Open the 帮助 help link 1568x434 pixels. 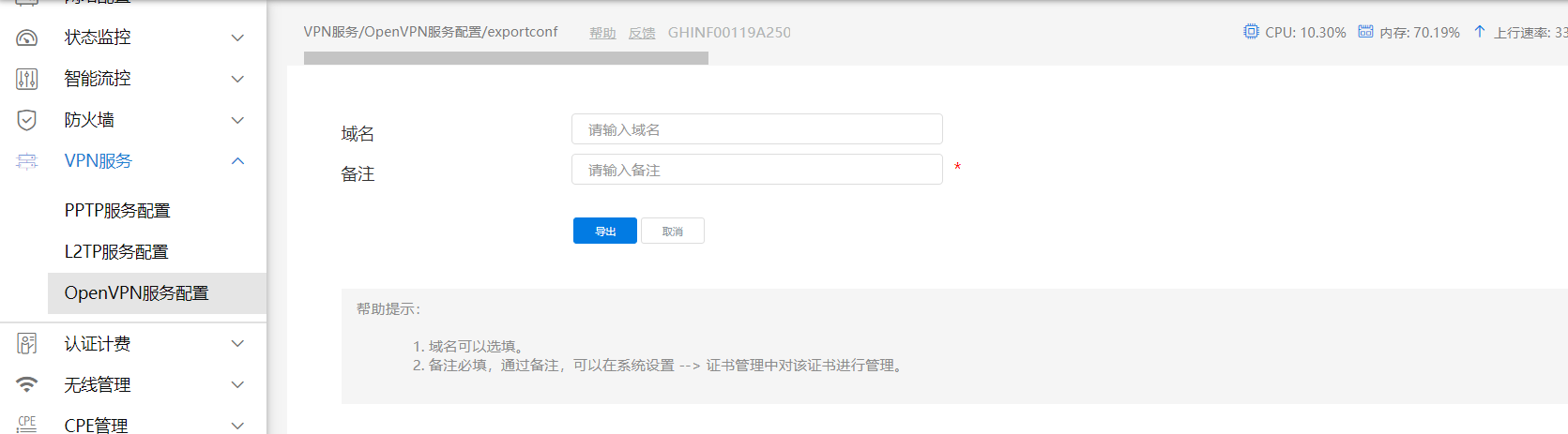click(602, 33)
